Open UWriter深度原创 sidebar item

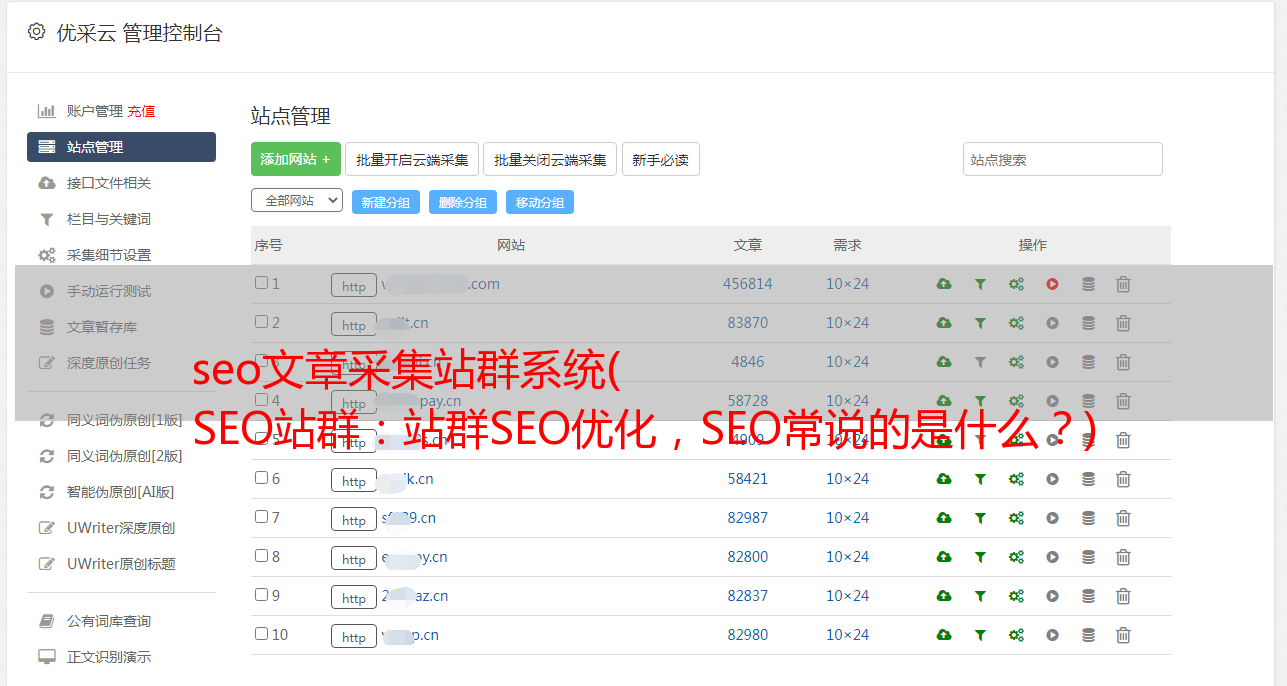(x=121, y=528)
